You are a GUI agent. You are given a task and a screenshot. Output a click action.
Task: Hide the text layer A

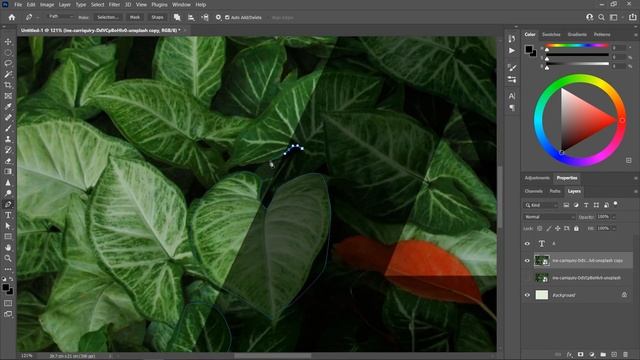tap(527, 244)
